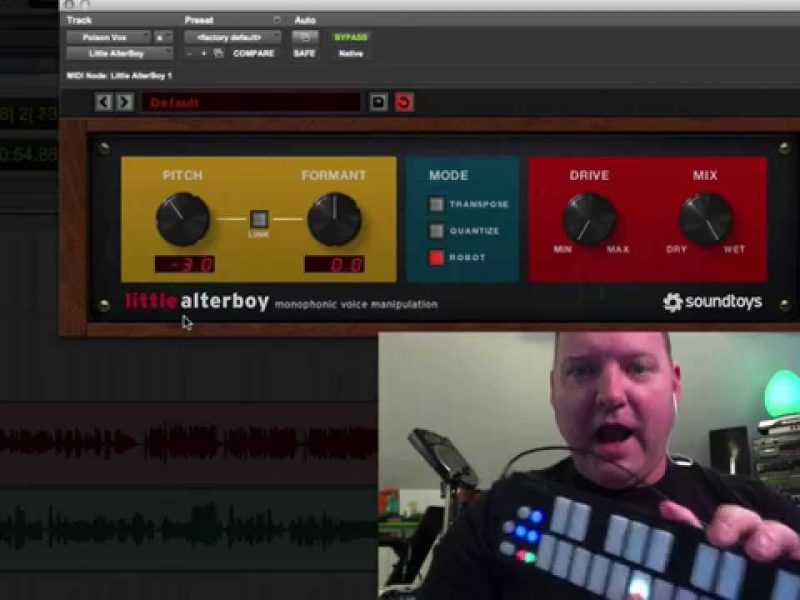Screen dimensions: 800x600
Task: Open the insert position 'a' dropdown
Action: tap(163, 37)
